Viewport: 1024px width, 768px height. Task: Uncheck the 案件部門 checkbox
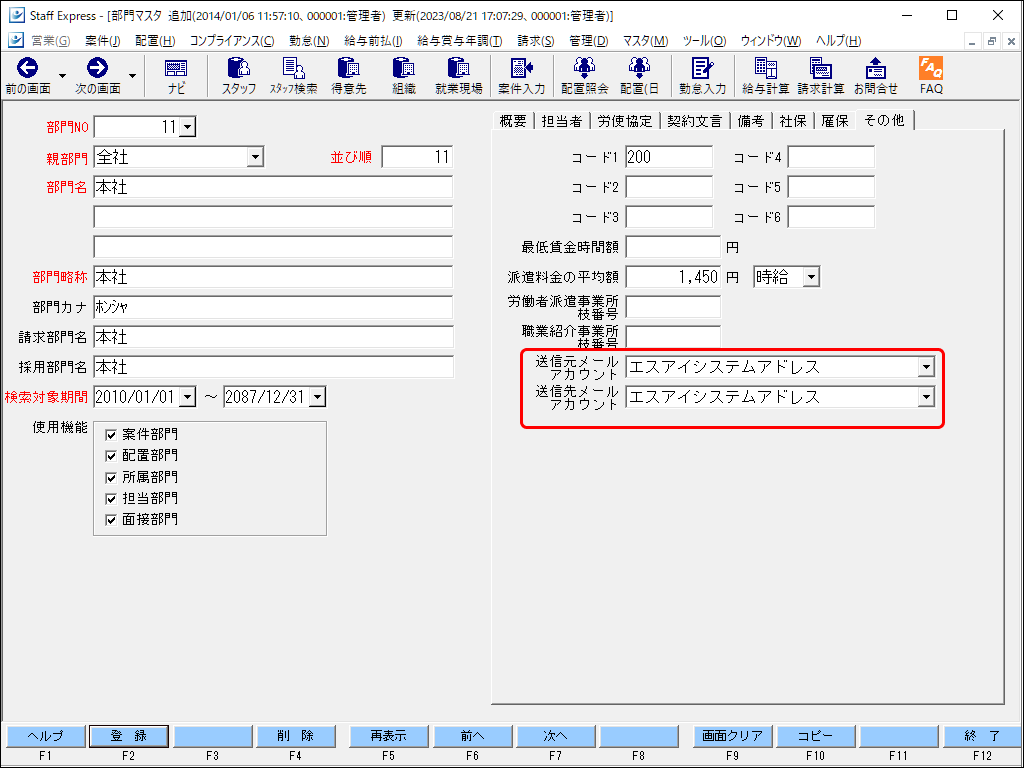[110, 434]
